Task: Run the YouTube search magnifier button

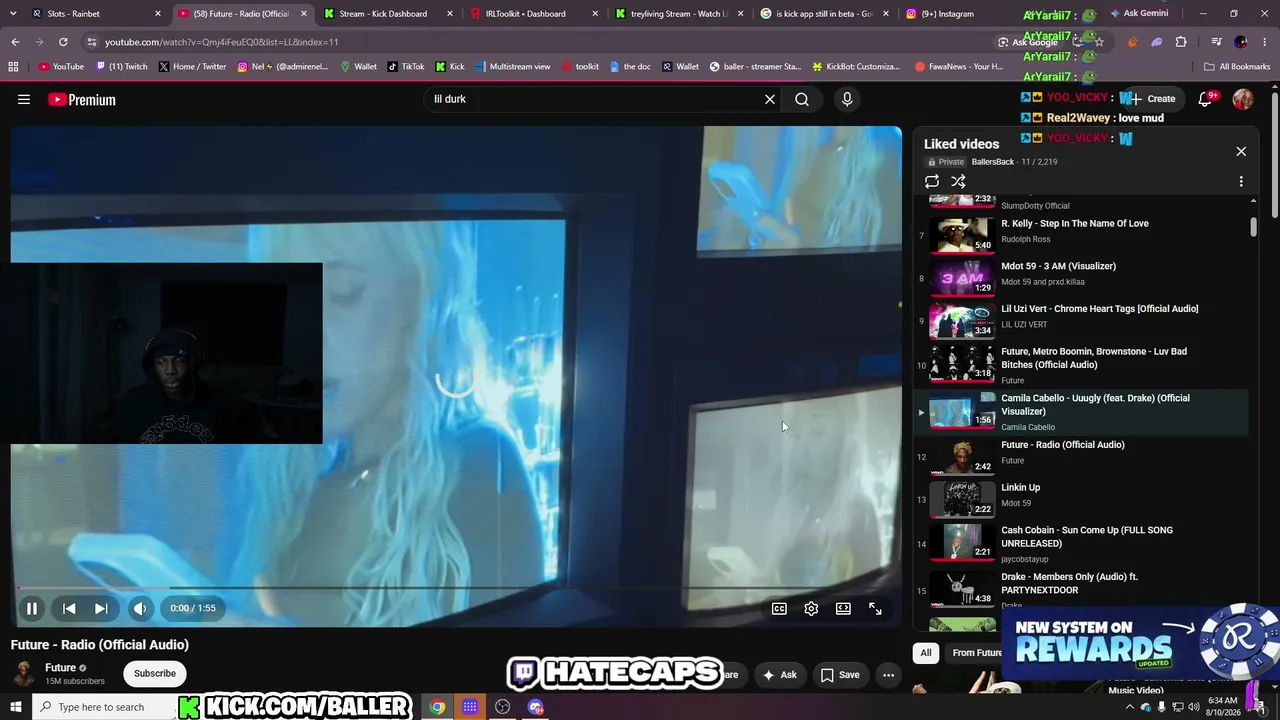Action: click(x=802, y=99)
